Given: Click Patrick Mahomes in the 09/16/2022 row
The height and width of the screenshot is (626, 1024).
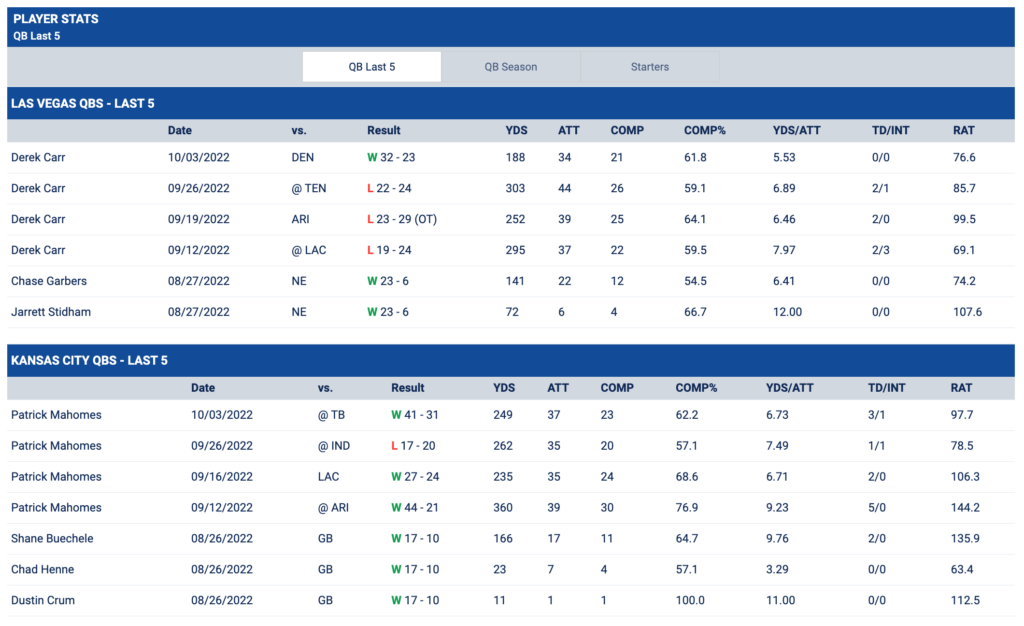Looking at the screenshot, I should 56,477.
